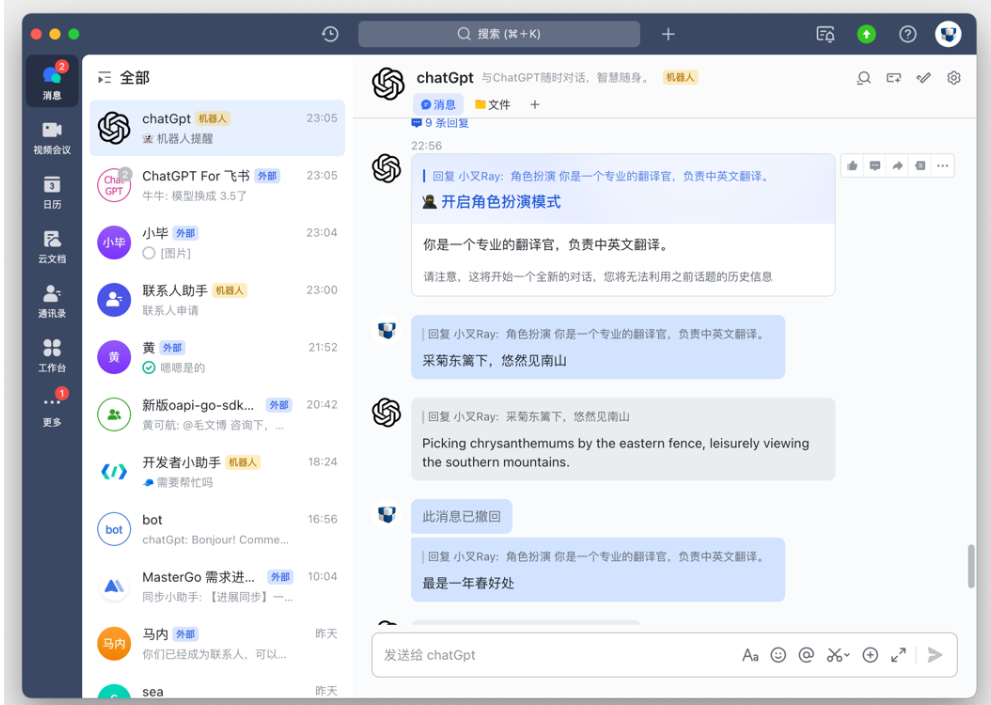Open more options for the message
The width and height of the screenshot is (991, 705).
click(x=942, y=166)
